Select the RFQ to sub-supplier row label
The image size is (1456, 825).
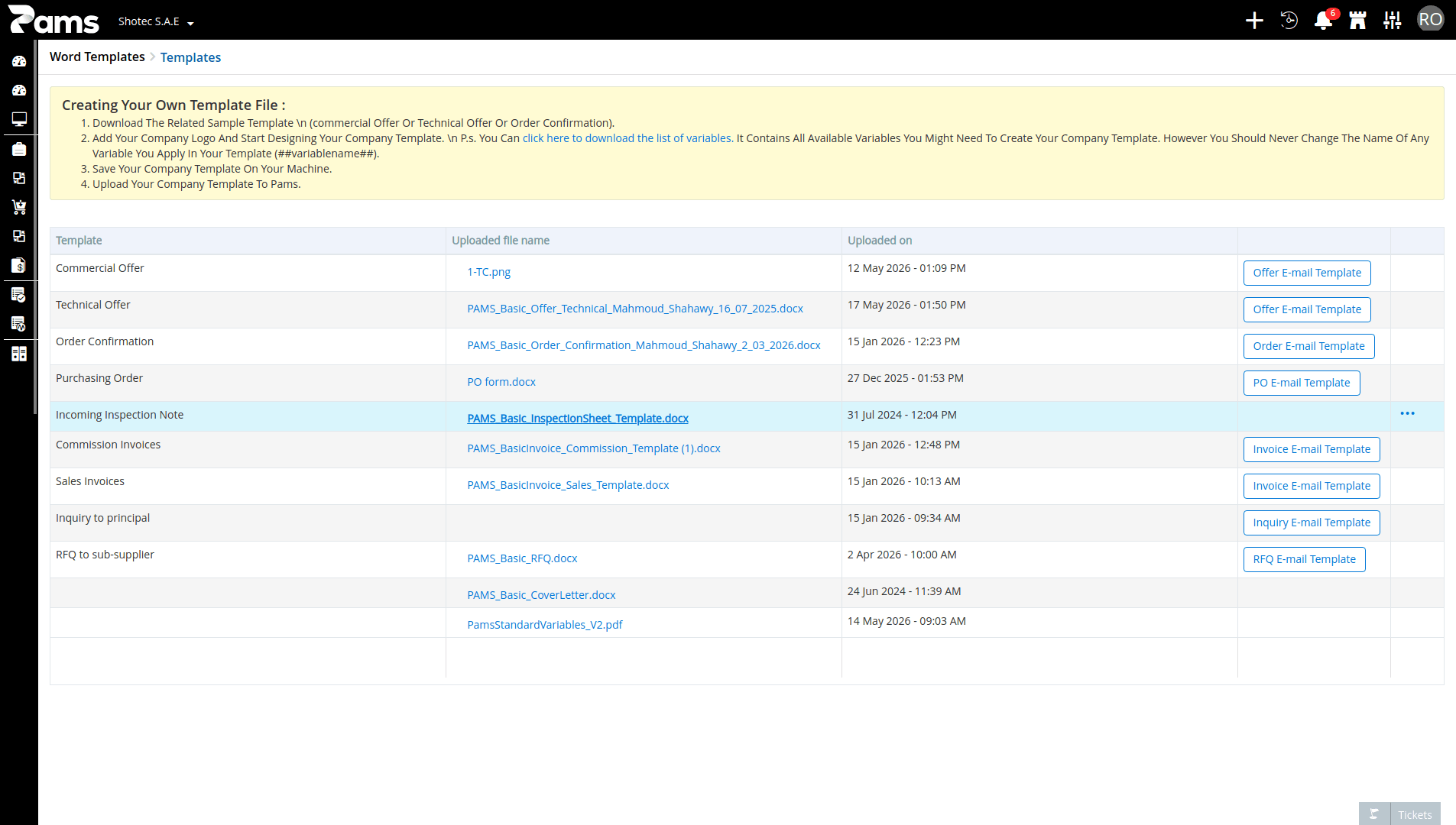click(105, 555)
